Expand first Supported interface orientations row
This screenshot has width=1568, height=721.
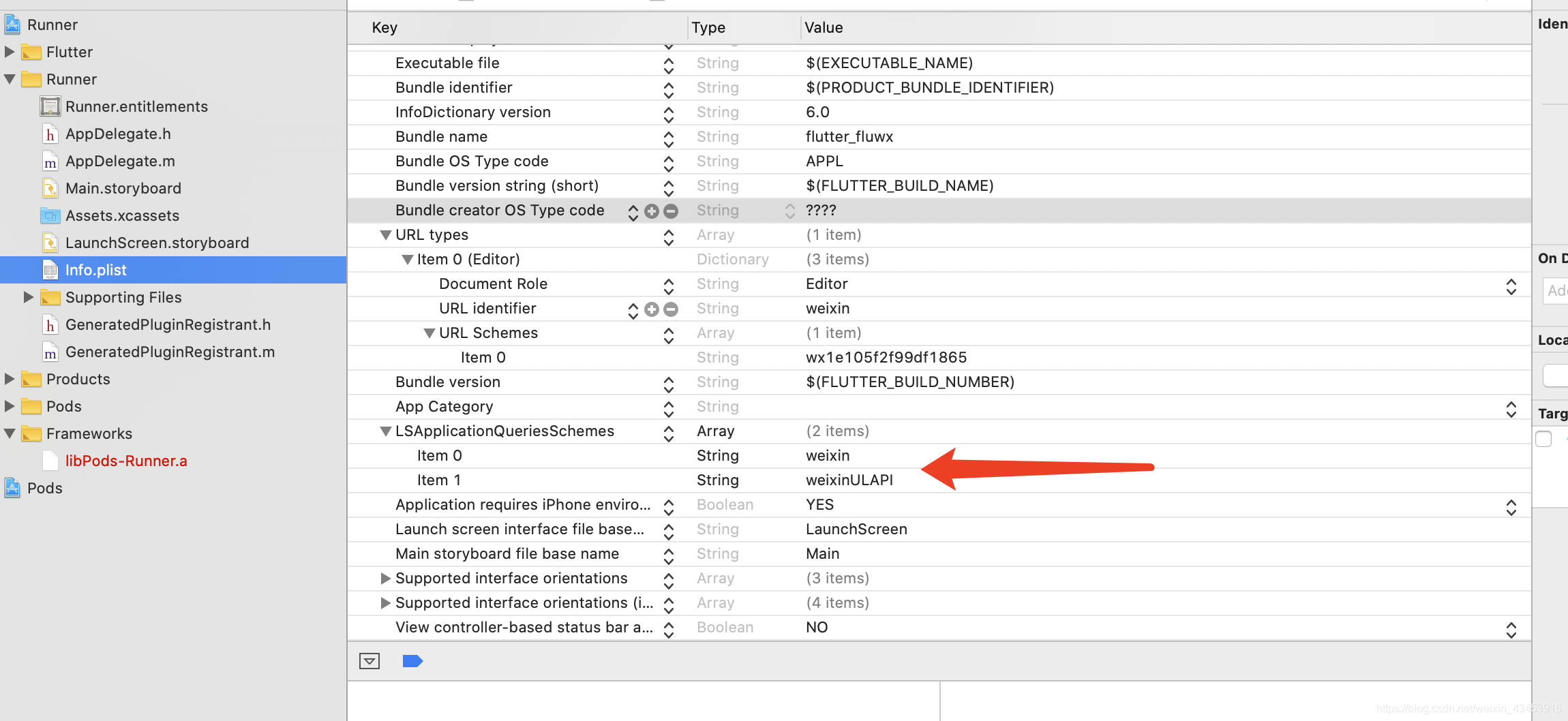pyautogui.click(x=386, y=579)
